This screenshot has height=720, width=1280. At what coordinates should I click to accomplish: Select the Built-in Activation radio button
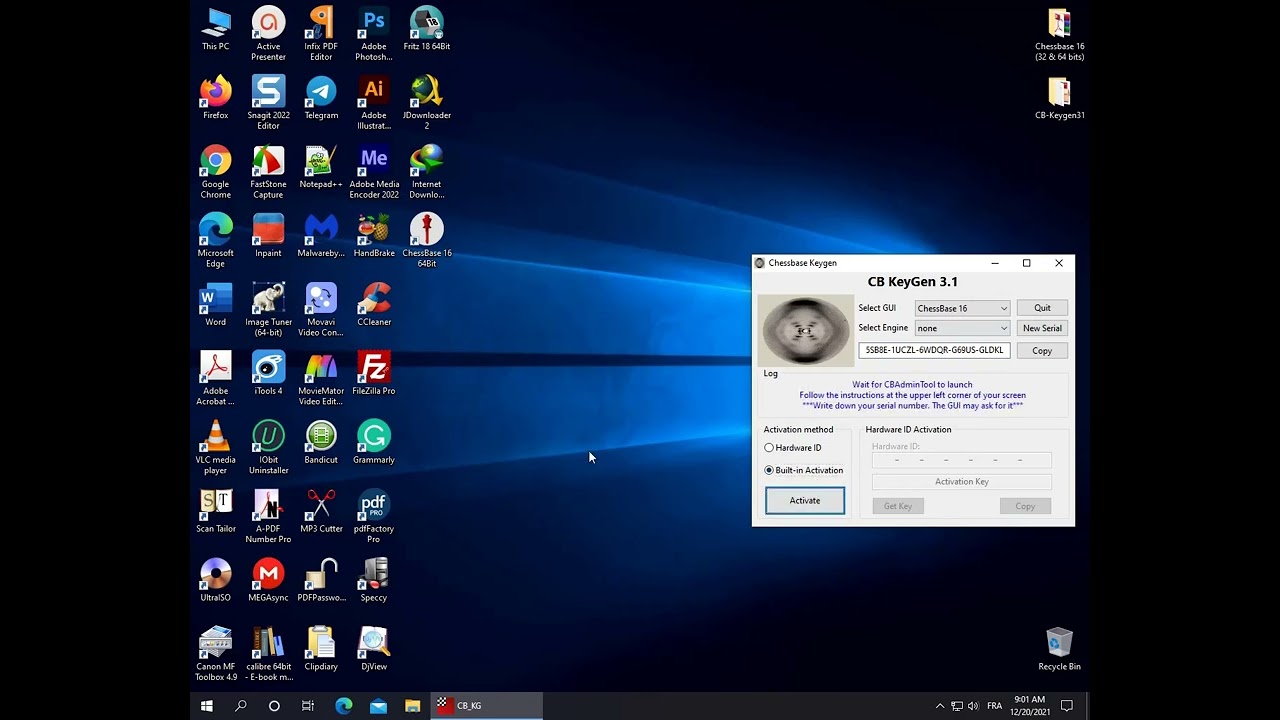(769, 470)
